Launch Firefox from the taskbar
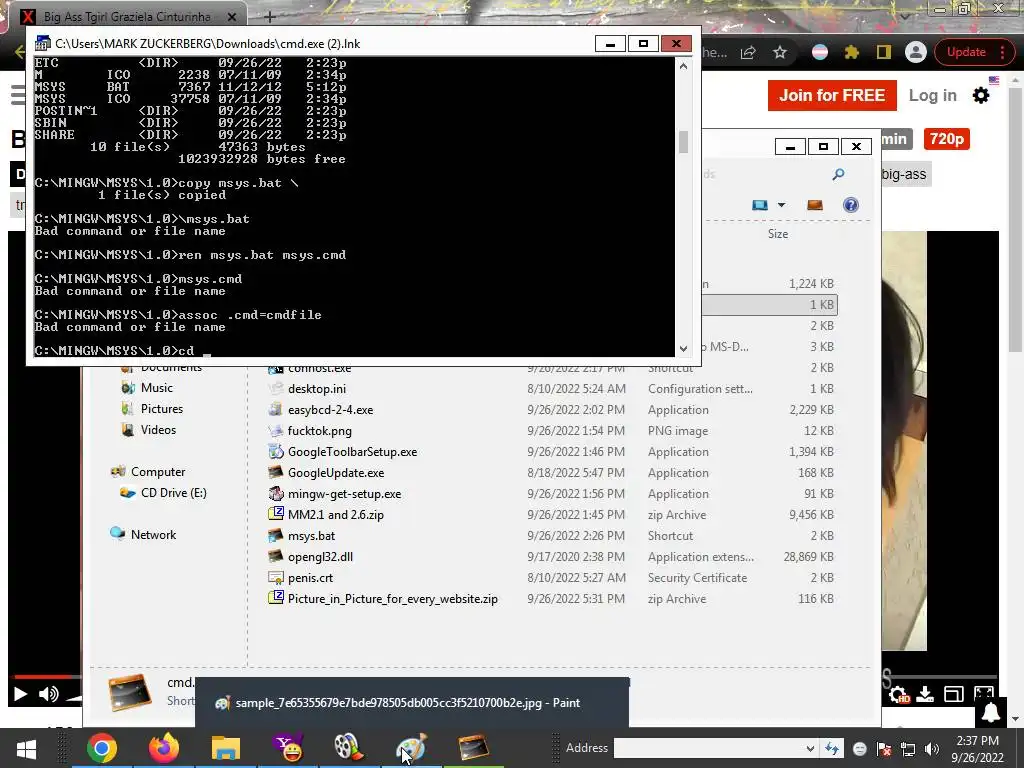The image size is (1024, 768). coord(164,748)
